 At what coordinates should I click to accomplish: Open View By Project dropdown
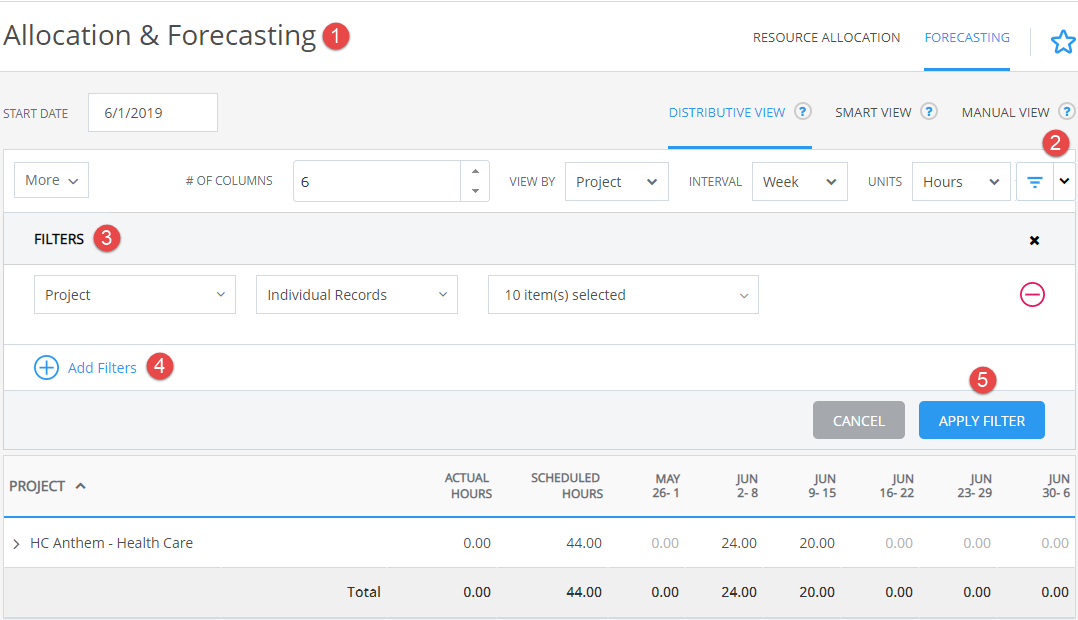point(617,181)
